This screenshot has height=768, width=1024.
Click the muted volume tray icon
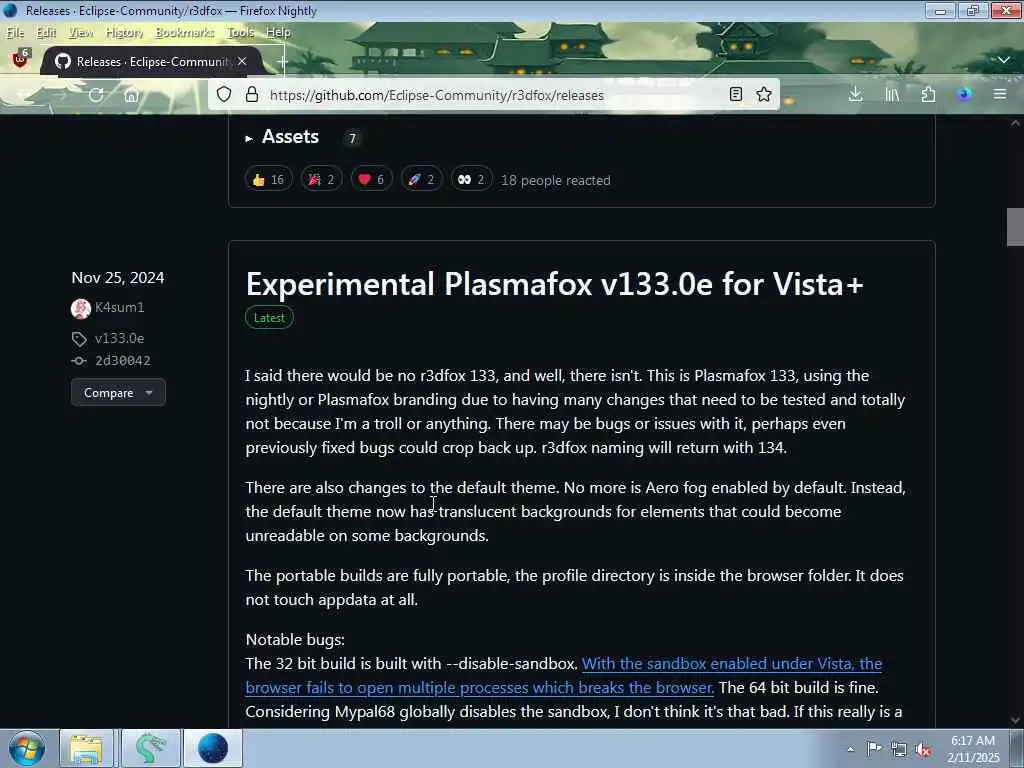[923, 749]
